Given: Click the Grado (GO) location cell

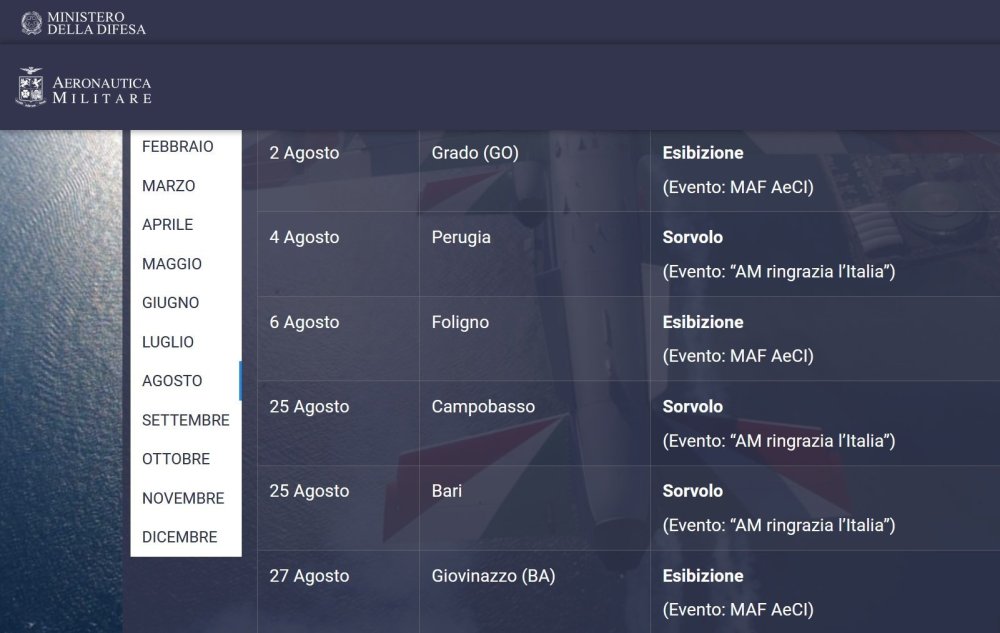Looking at the screenshot, I should click(475, 154).
